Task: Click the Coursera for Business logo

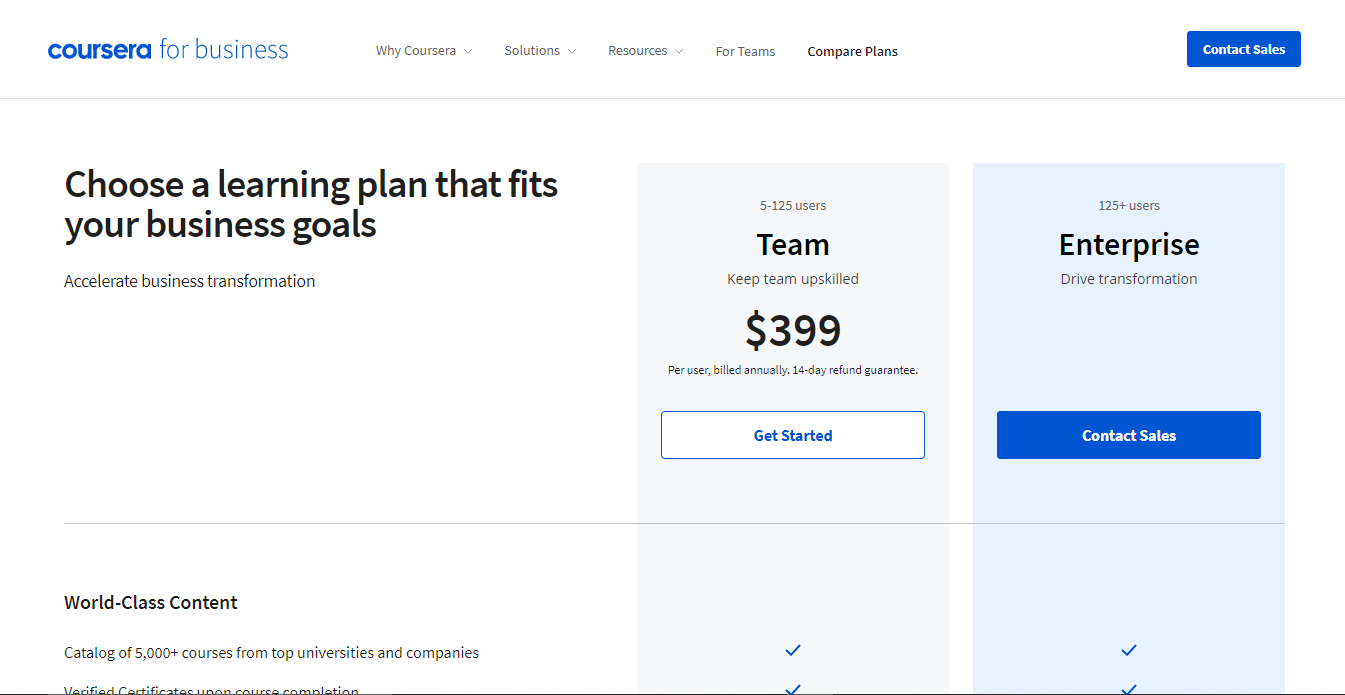Action: pyautogui.click(x=168, y=50)
